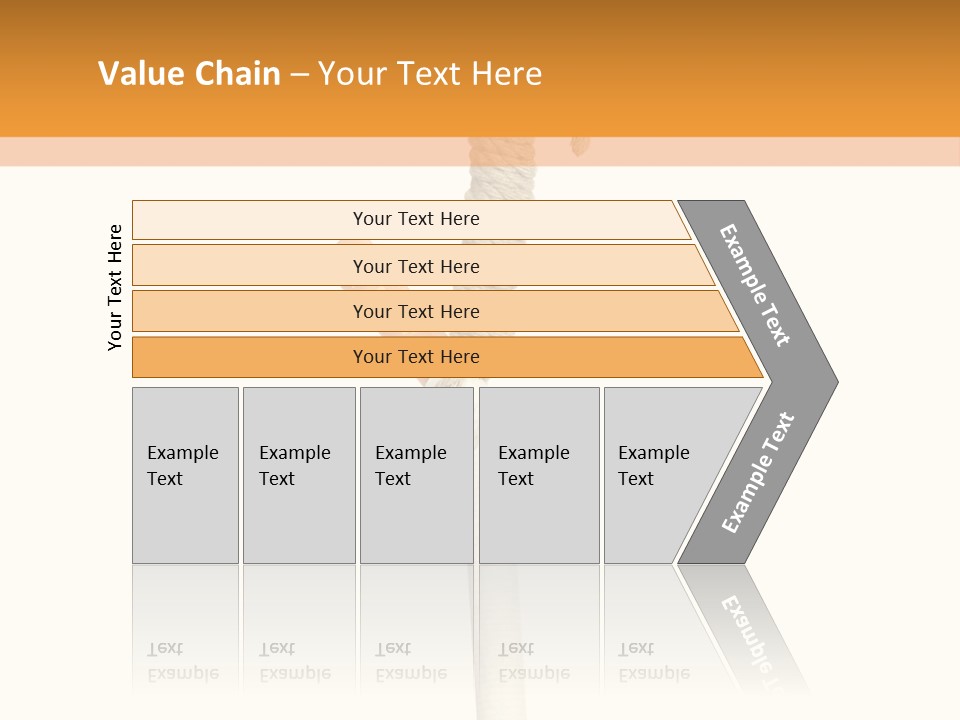Select the darkest orange "Your Text Here" bar
This screenshot has width=960, height=720.
pos(416,357)
